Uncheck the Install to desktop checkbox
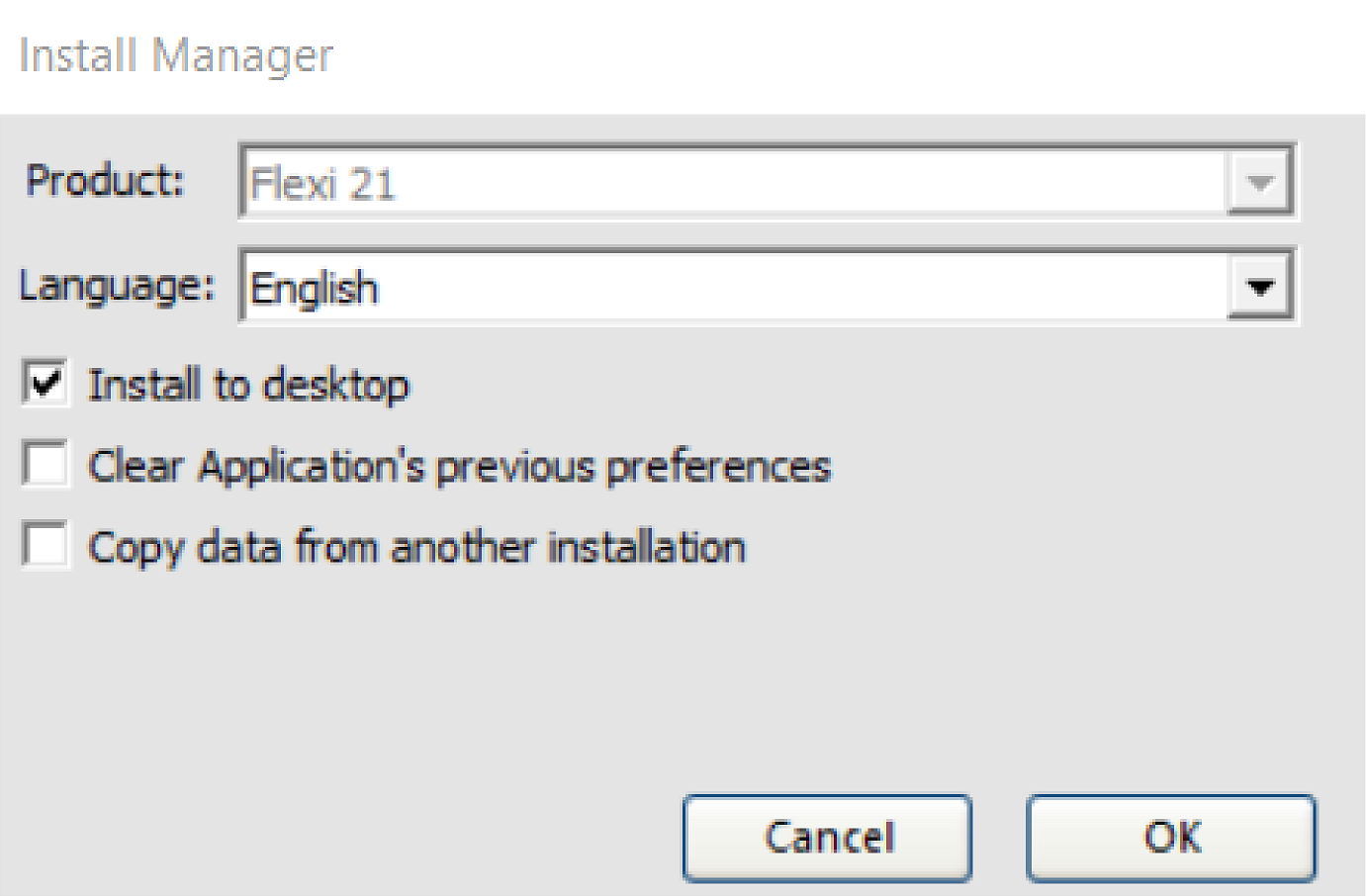This screenshot has height=896, width=1366. [x=46, y=383]
